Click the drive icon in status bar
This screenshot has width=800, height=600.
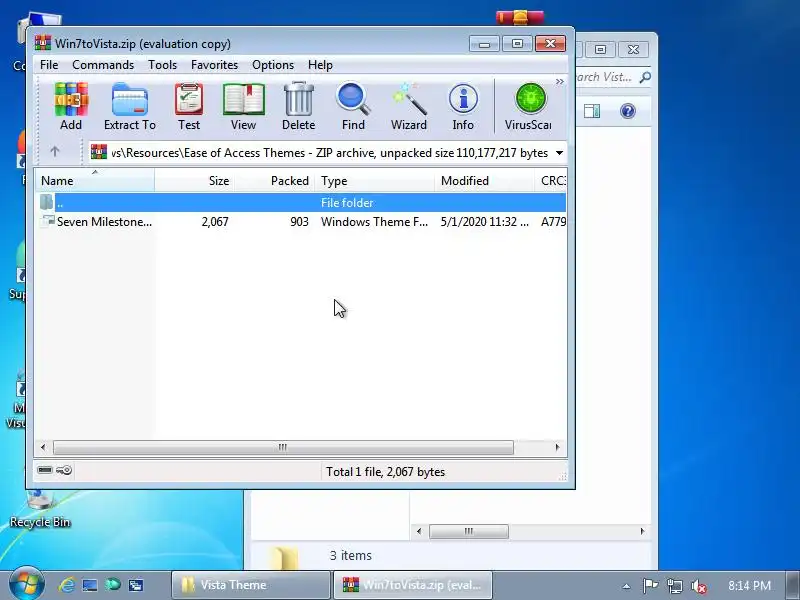click(45, 470)
